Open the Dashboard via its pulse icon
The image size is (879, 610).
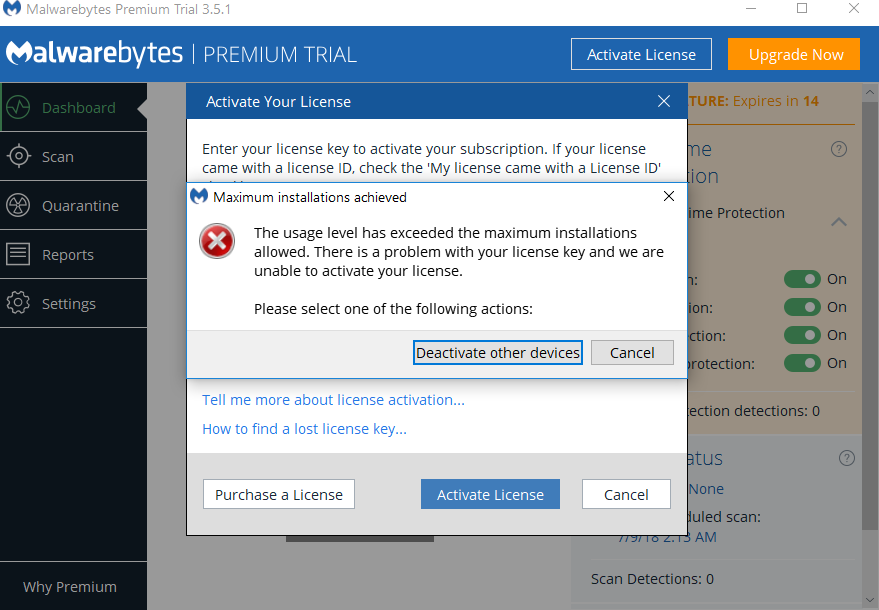(18, 107)
